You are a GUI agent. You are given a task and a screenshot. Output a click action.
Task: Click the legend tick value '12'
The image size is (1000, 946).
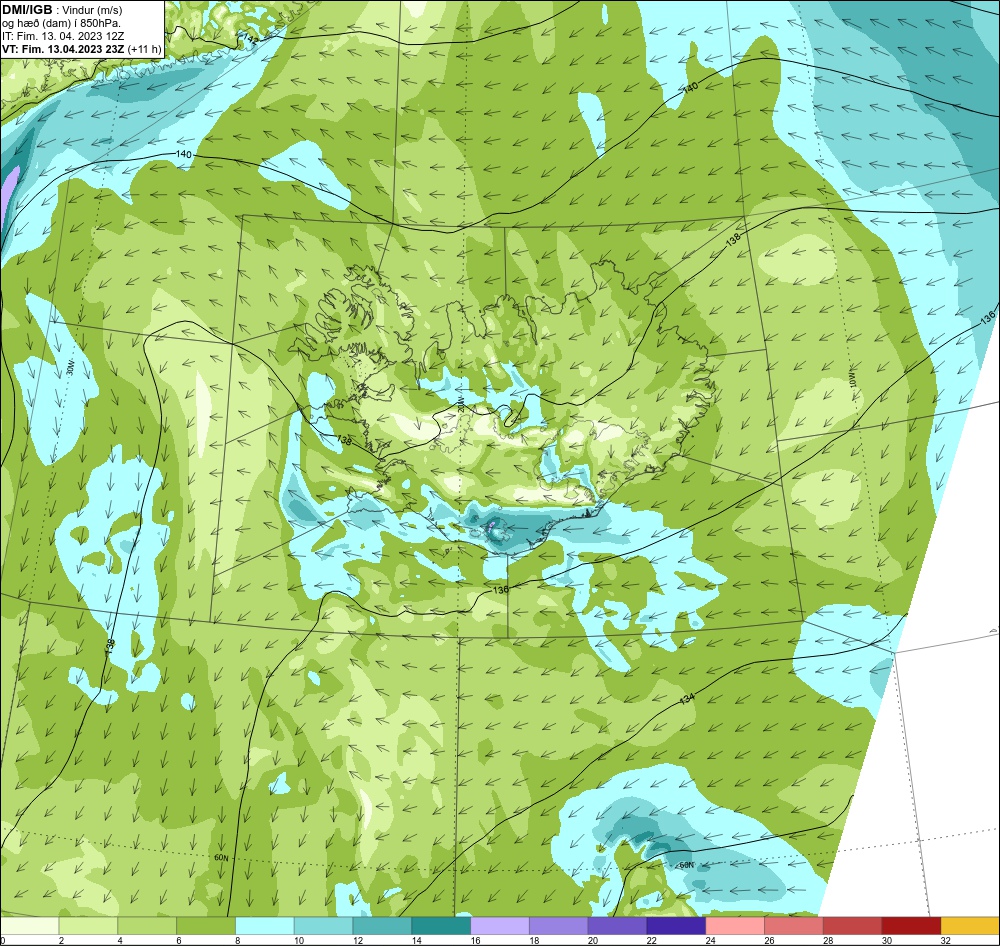(x=358, y=940)
